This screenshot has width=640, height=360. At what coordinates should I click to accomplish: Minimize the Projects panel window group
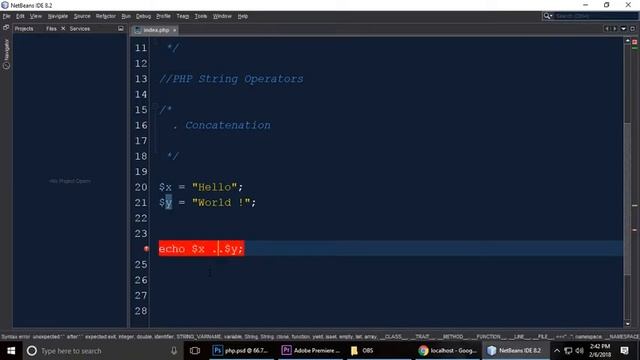121,29
